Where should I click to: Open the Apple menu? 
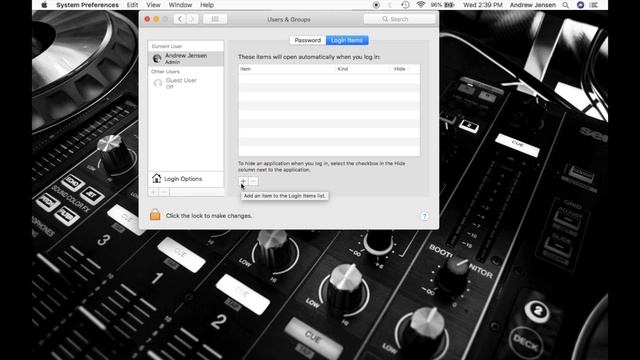(x=44, y=5)
